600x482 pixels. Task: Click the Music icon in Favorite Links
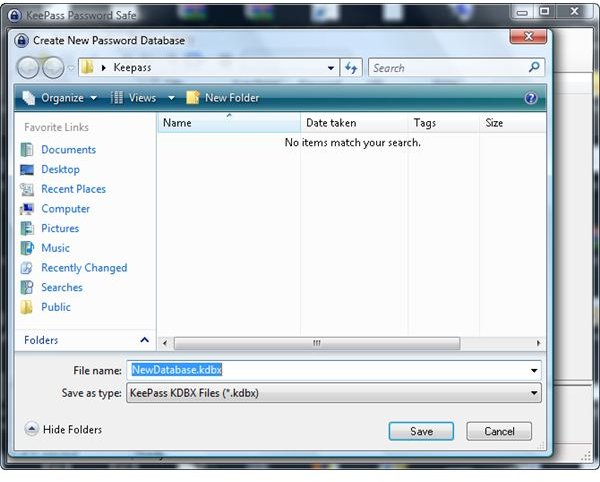coord(27,248)
